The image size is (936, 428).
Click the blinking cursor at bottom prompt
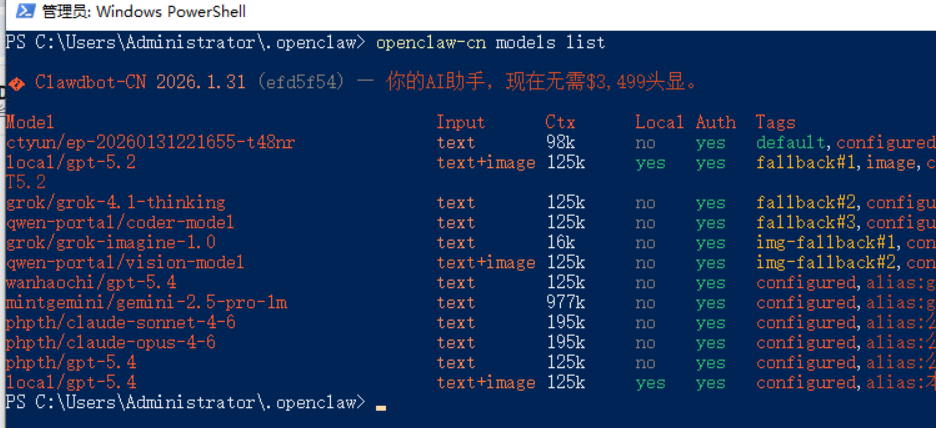(381, 408)
